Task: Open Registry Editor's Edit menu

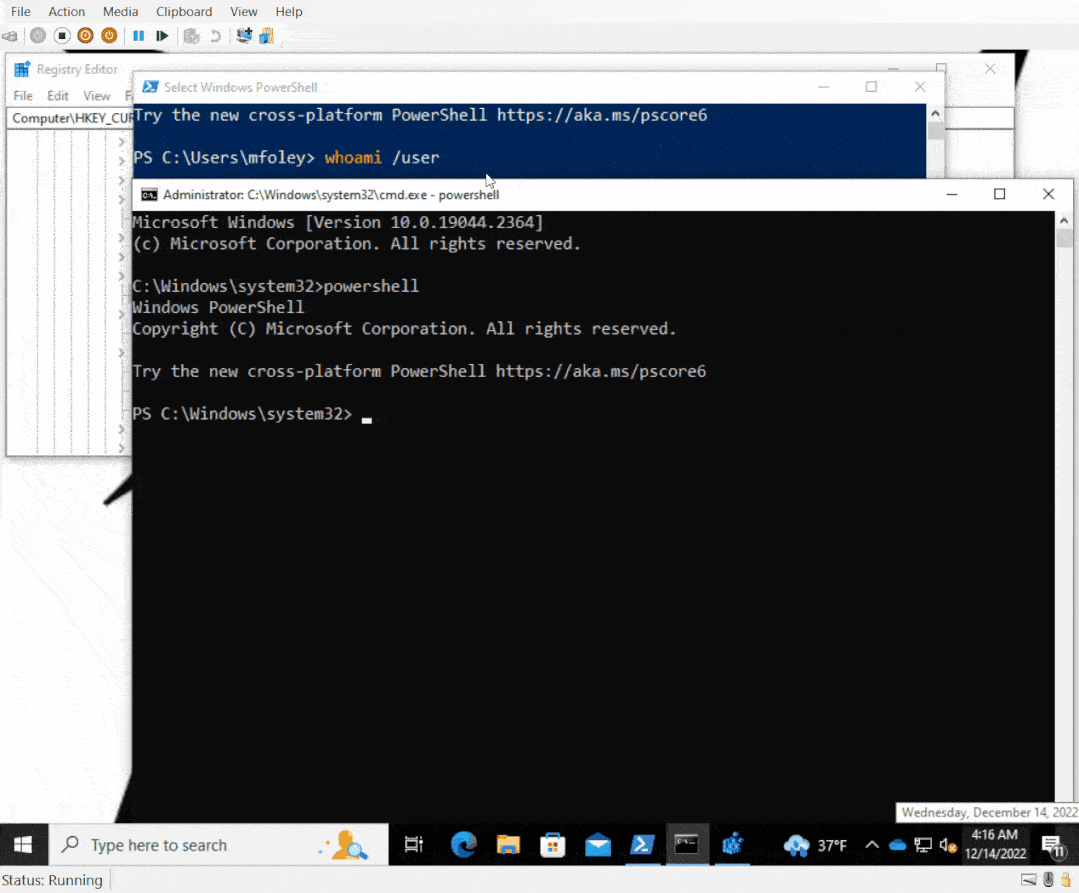Action: [x=58, y=96]
